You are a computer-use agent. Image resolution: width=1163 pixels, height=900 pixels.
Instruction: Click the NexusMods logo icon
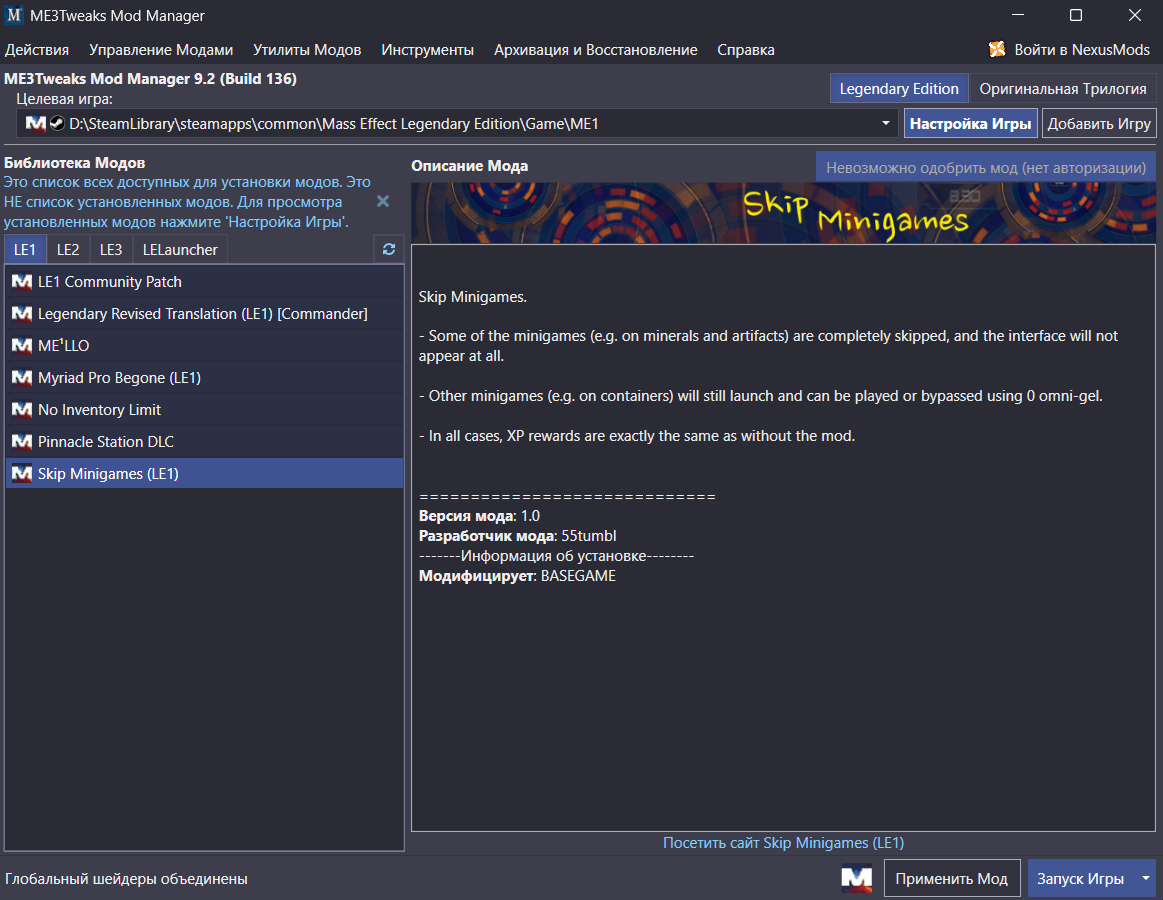pos(998,49)
